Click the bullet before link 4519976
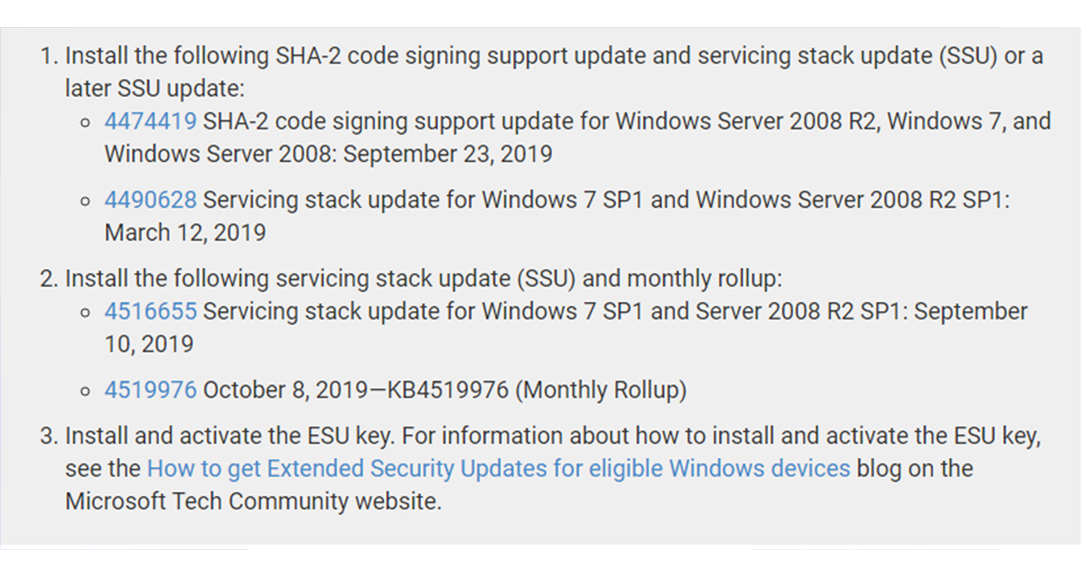The height and width of the screenshot is (577, 1086). pos(85,391)
